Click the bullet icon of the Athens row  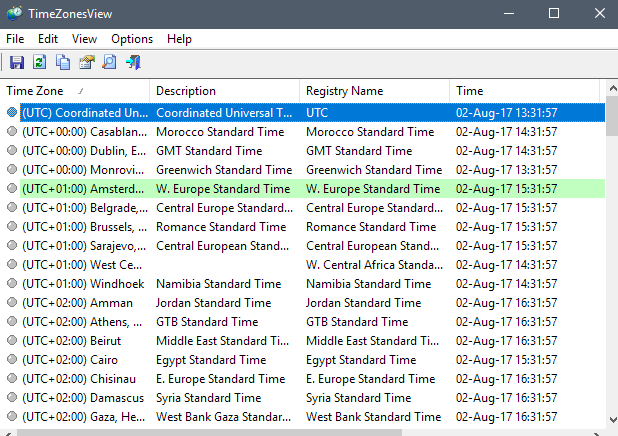[x=12, y=321]
